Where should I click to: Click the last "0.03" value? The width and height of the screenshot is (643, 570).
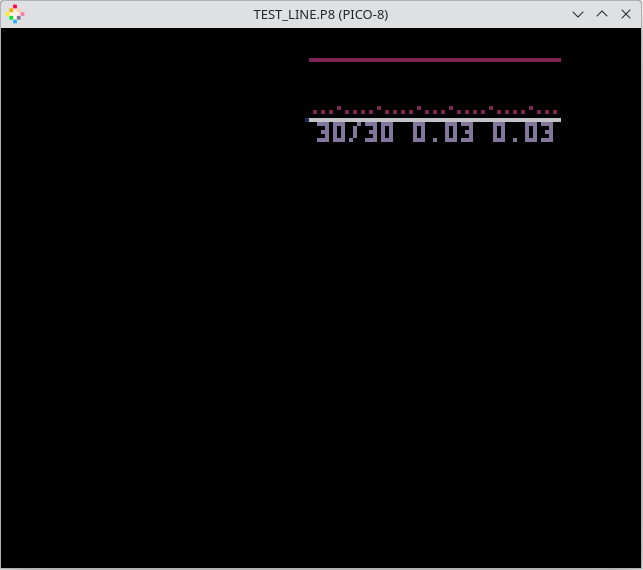click(523, 132)
